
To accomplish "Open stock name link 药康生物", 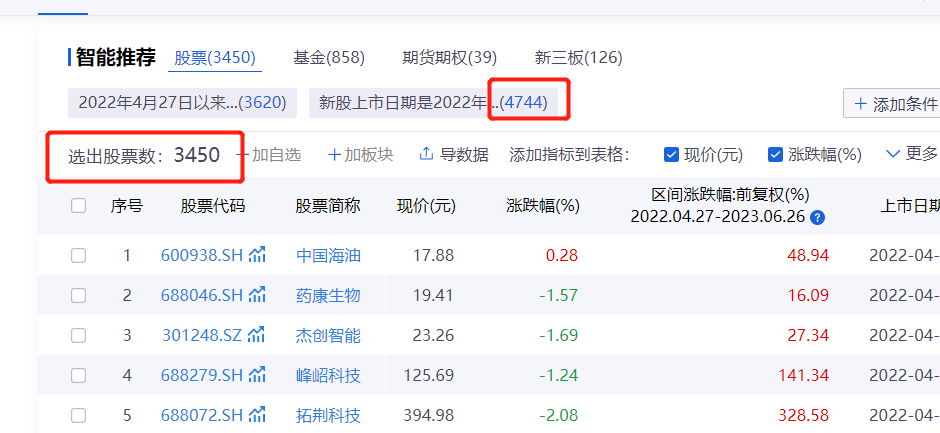I will pos(329,295).
